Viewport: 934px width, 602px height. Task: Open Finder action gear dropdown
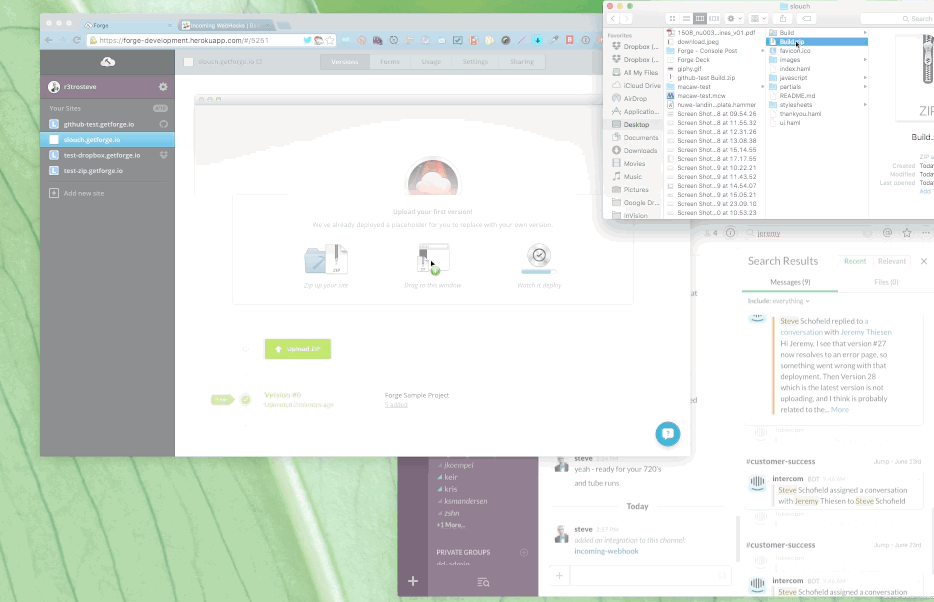(734, 18)
